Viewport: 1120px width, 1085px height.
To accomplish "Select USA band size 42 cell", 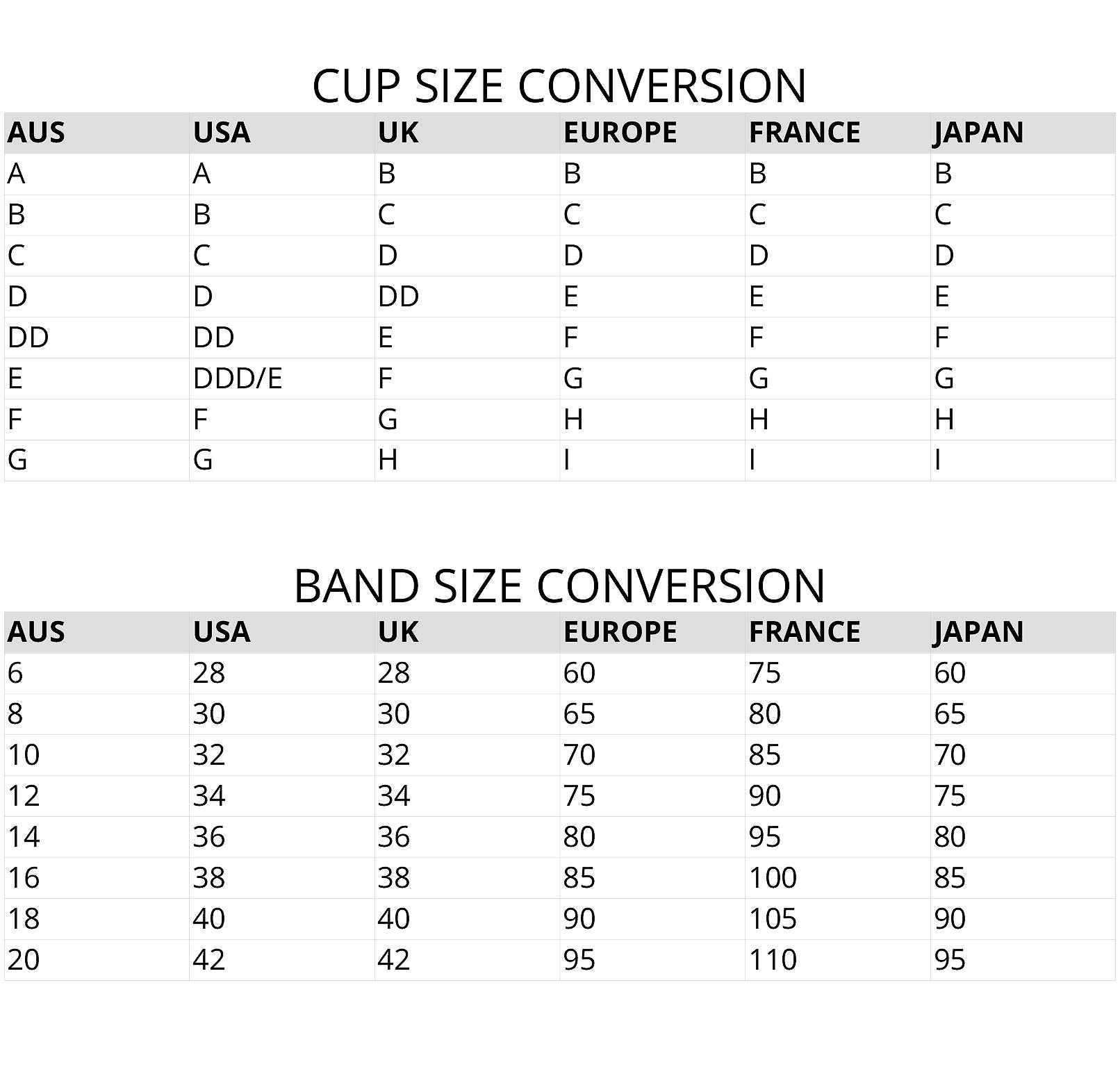I will 209,960.
